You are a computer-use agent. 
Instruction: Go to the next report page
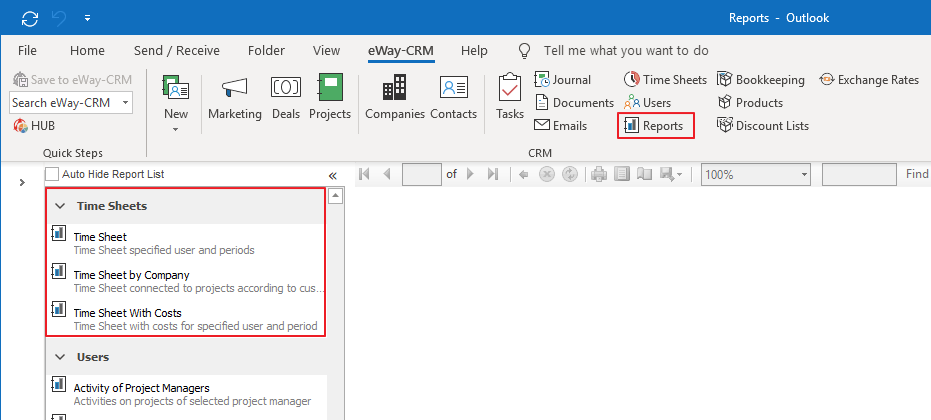471,174
